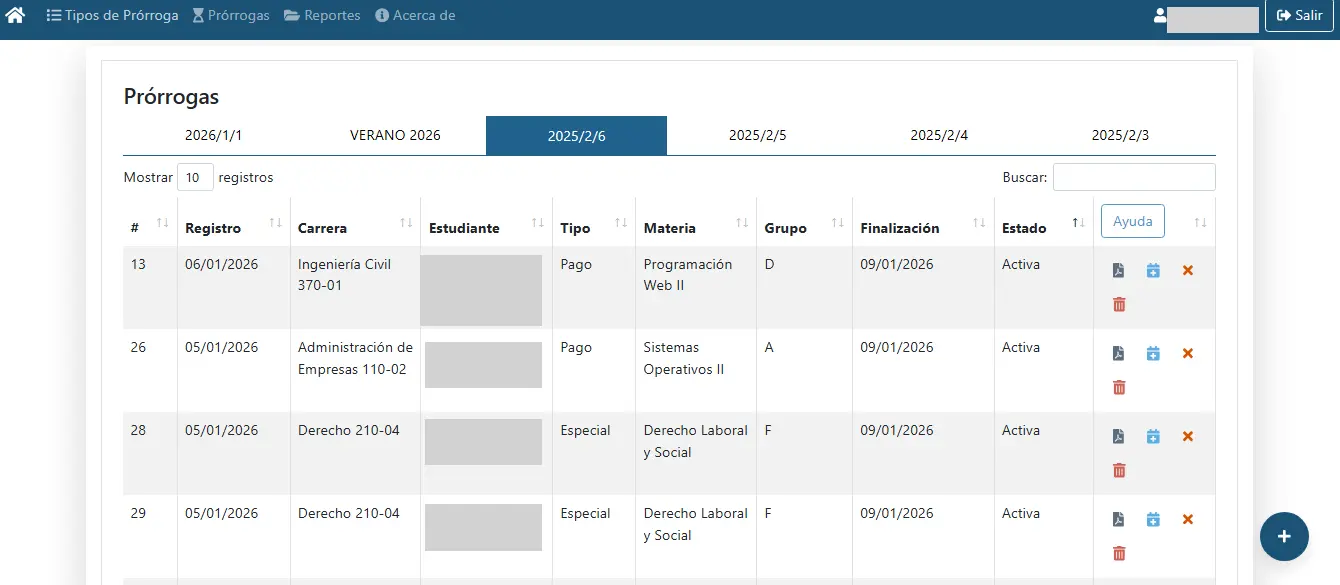Add a new prórroga with the floating plus button
1340x585 pixels.
pyautogui.click(x=1284, y=536)
